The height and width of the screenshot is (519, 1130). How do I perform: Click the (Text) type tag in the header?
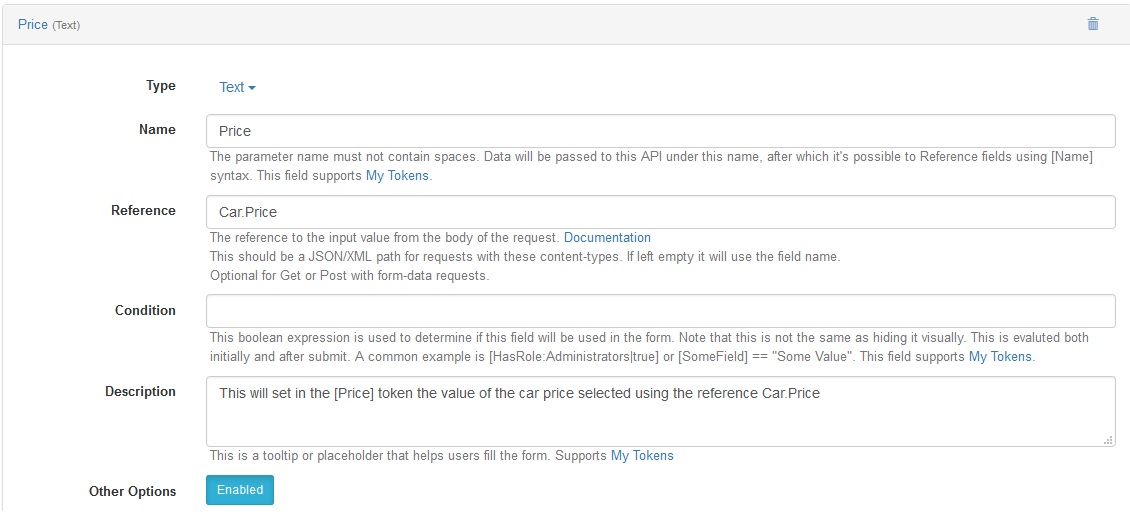pos(66,25)
